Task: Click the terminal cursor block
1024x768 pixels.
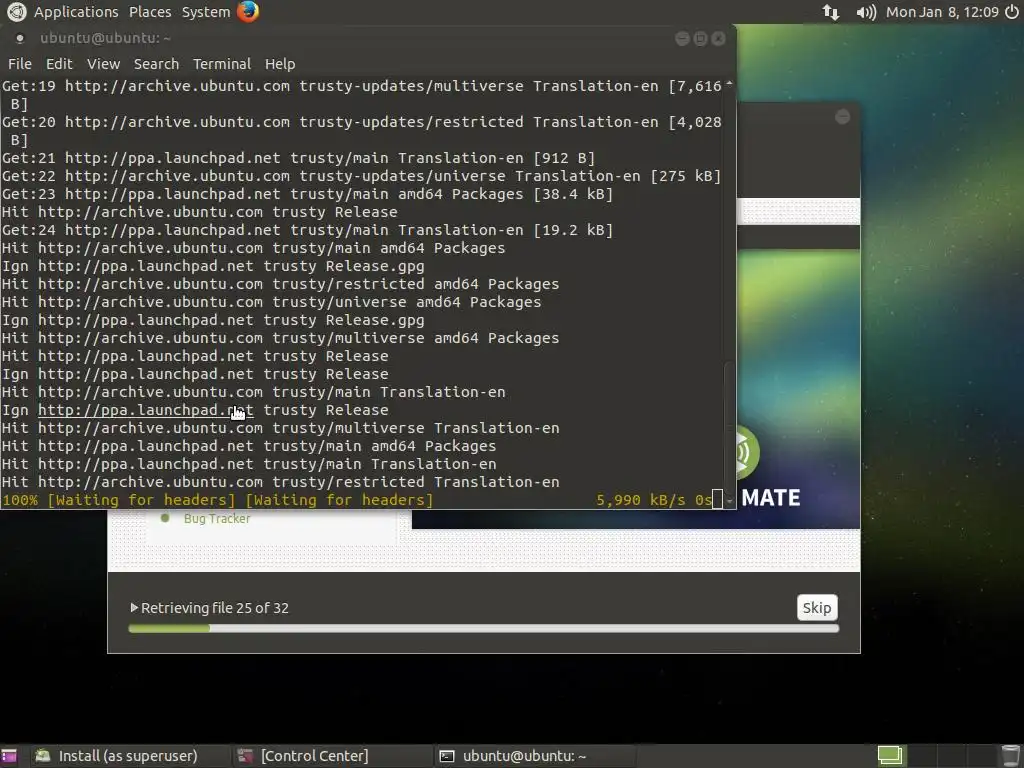Action: click(x=717, y=500)
